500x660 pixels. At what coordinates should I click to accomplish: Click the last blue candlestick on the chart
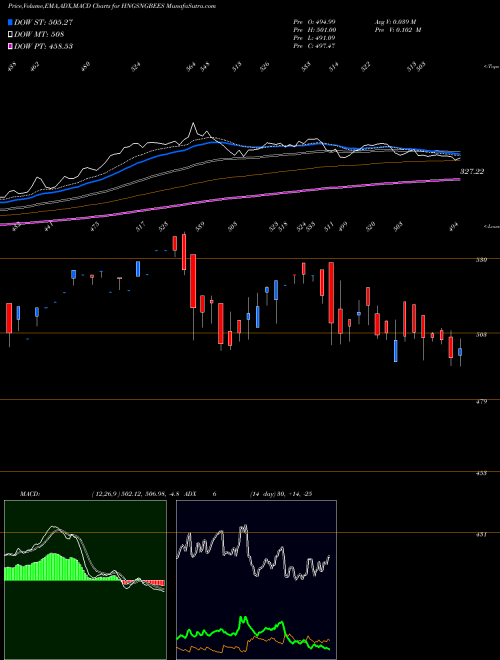pyautogui.click(x=460, y=352)
